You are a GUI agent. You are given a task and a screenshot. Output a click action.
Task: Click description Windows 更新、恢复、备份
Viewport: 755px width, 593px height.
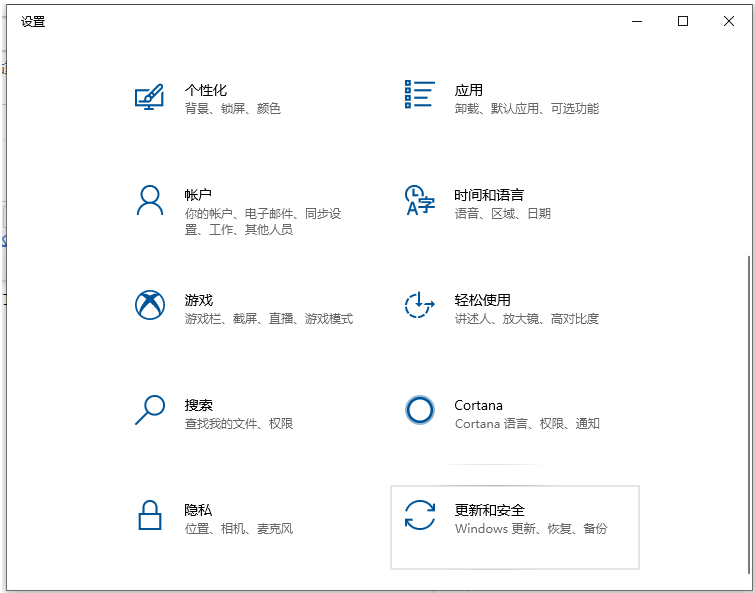531,529
